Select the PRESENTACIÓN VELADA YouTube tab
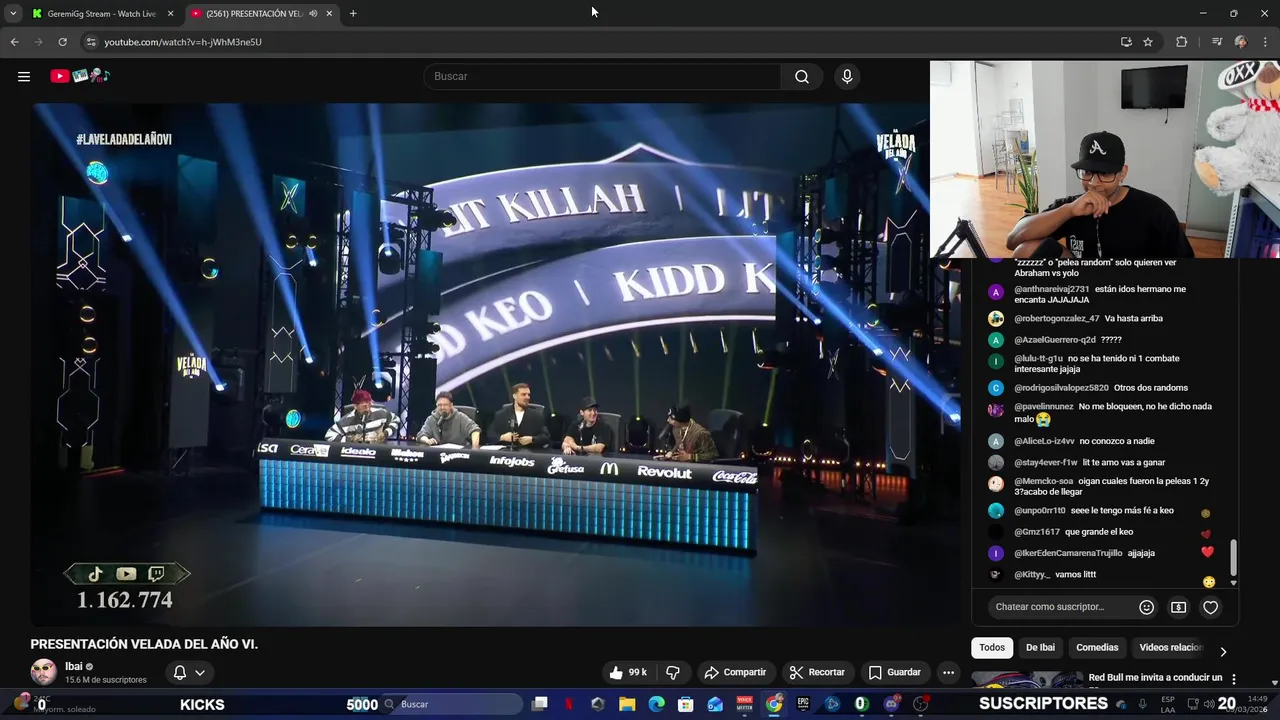 coord(253,14)
